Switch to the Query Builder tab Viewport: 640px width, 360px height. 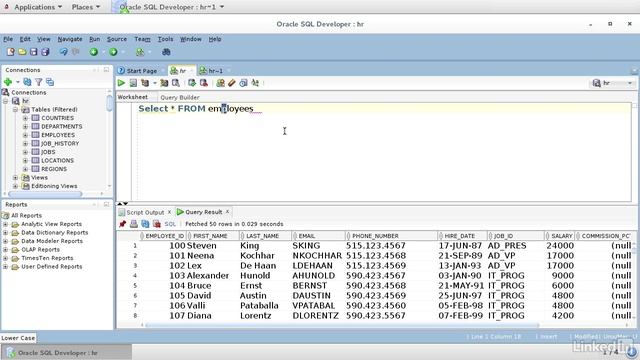coord(180,97)
